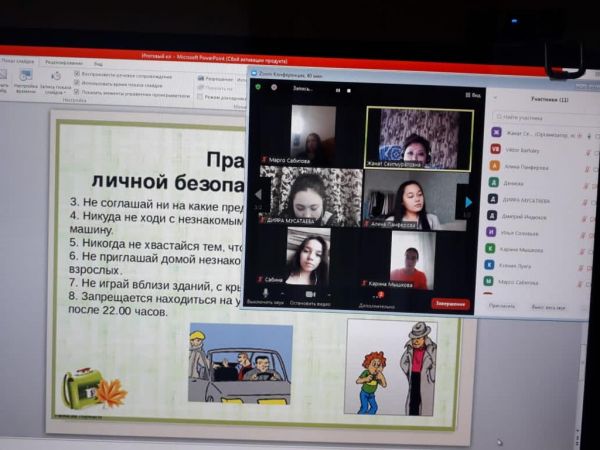Viewport: 600px width, 450px height.
Task: Stop video using Zoom camera icon
Action: (x=311, y=293)
